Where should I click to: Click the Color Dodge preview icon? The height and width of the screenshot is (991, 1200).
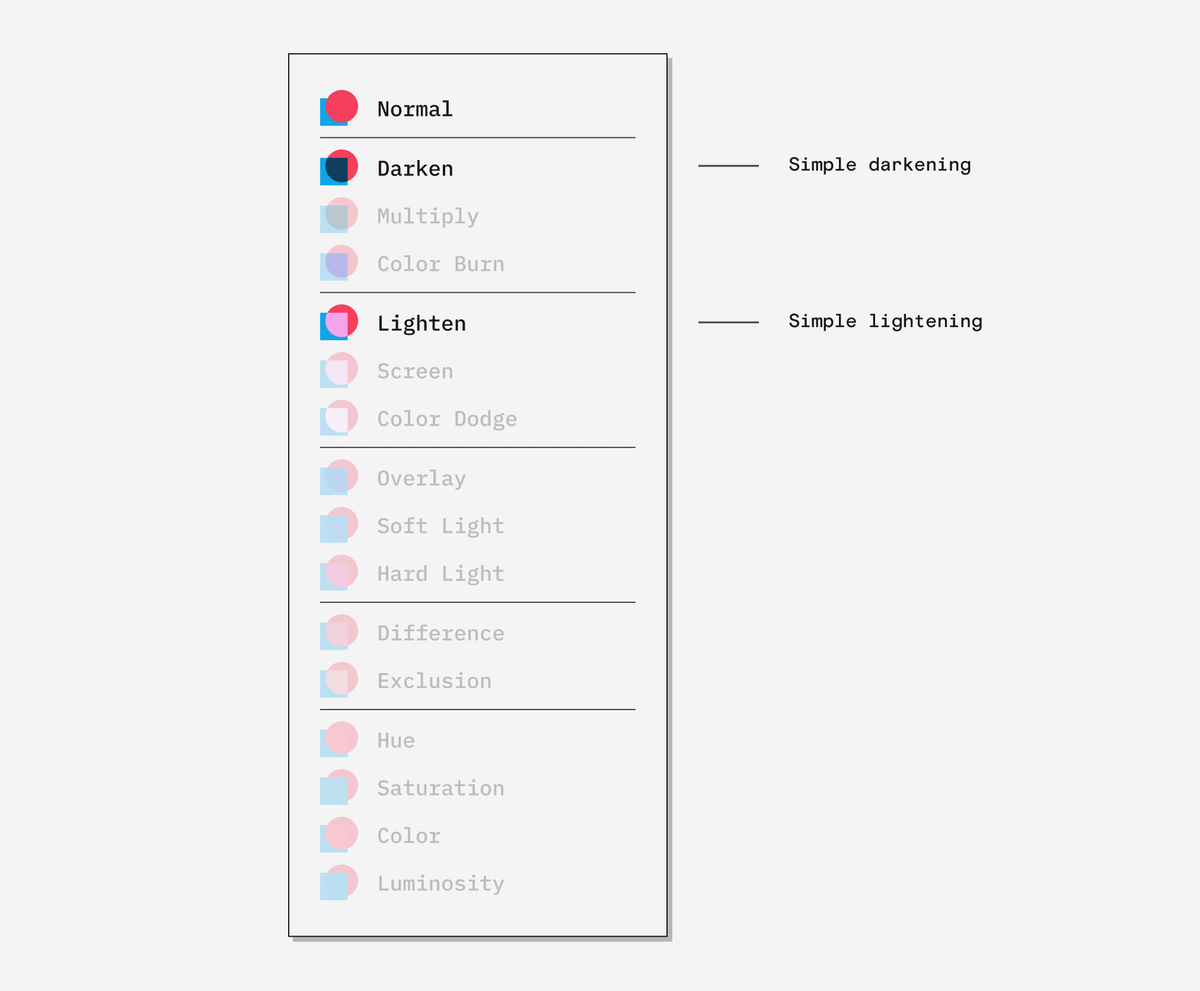coord(338,419)
